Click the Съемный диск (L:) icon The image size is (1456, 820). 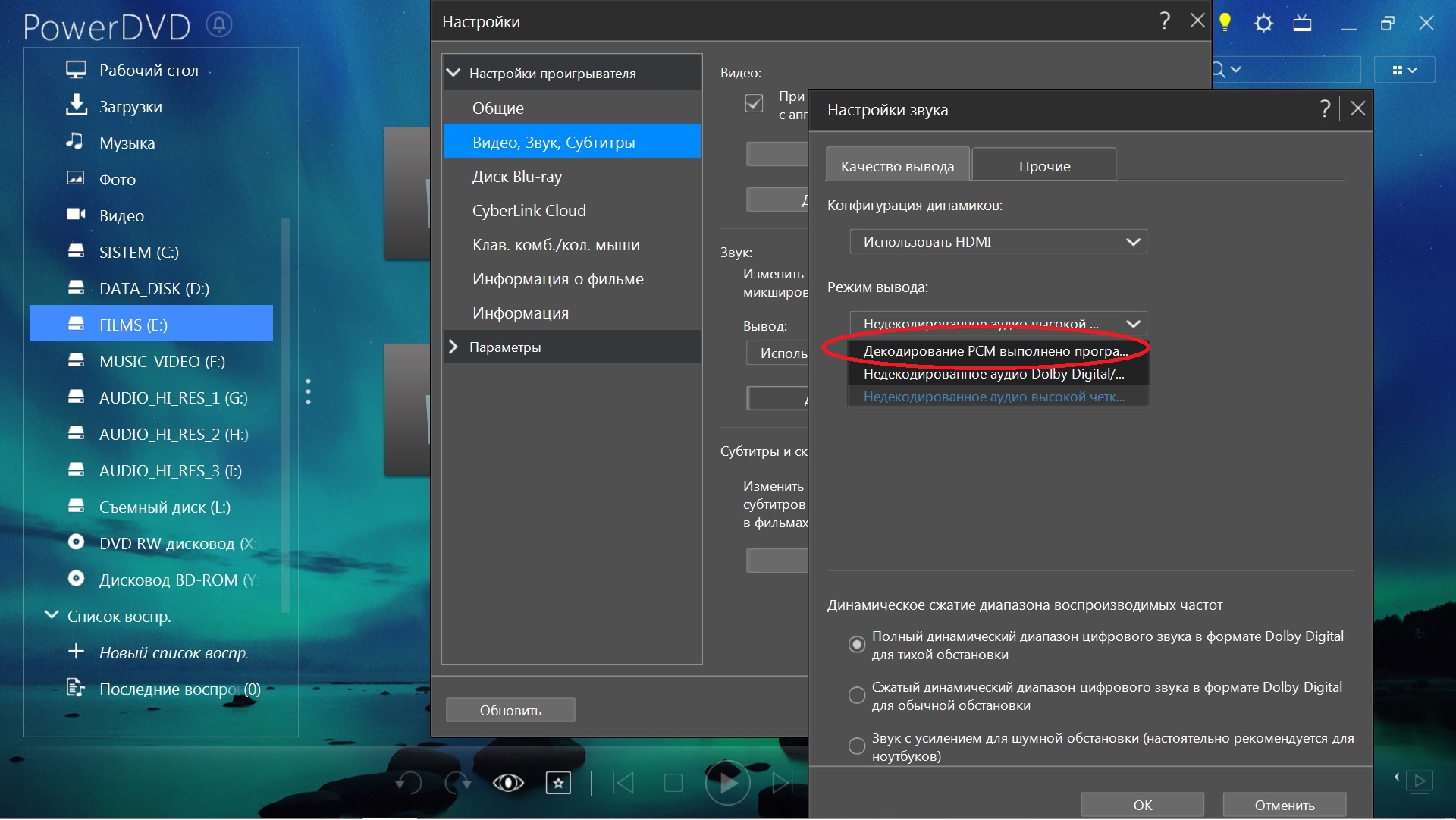(x=76, y=506)
